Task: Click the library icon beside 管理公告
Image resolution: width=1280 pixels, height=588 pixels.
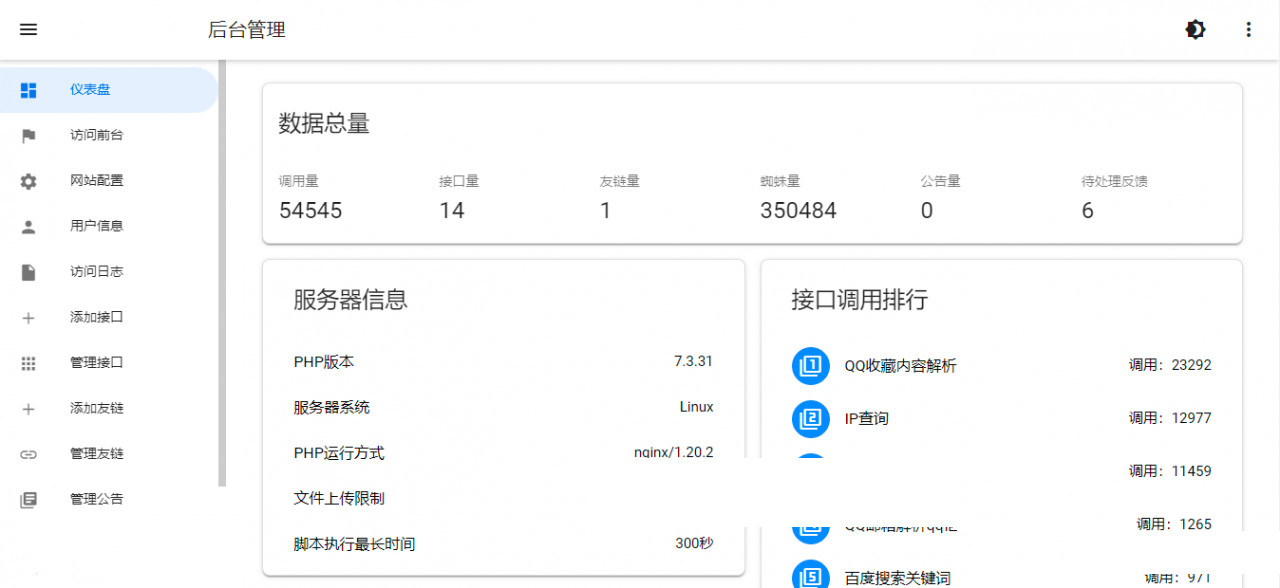Action: coord(28,500)
